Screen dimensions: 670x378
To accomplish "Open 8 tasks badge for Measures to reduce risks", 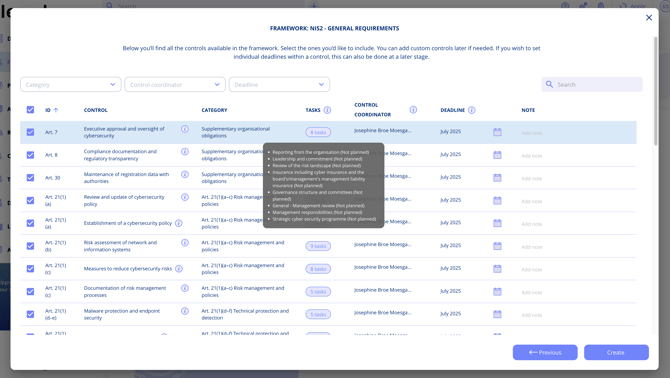I will pos(318,269).
